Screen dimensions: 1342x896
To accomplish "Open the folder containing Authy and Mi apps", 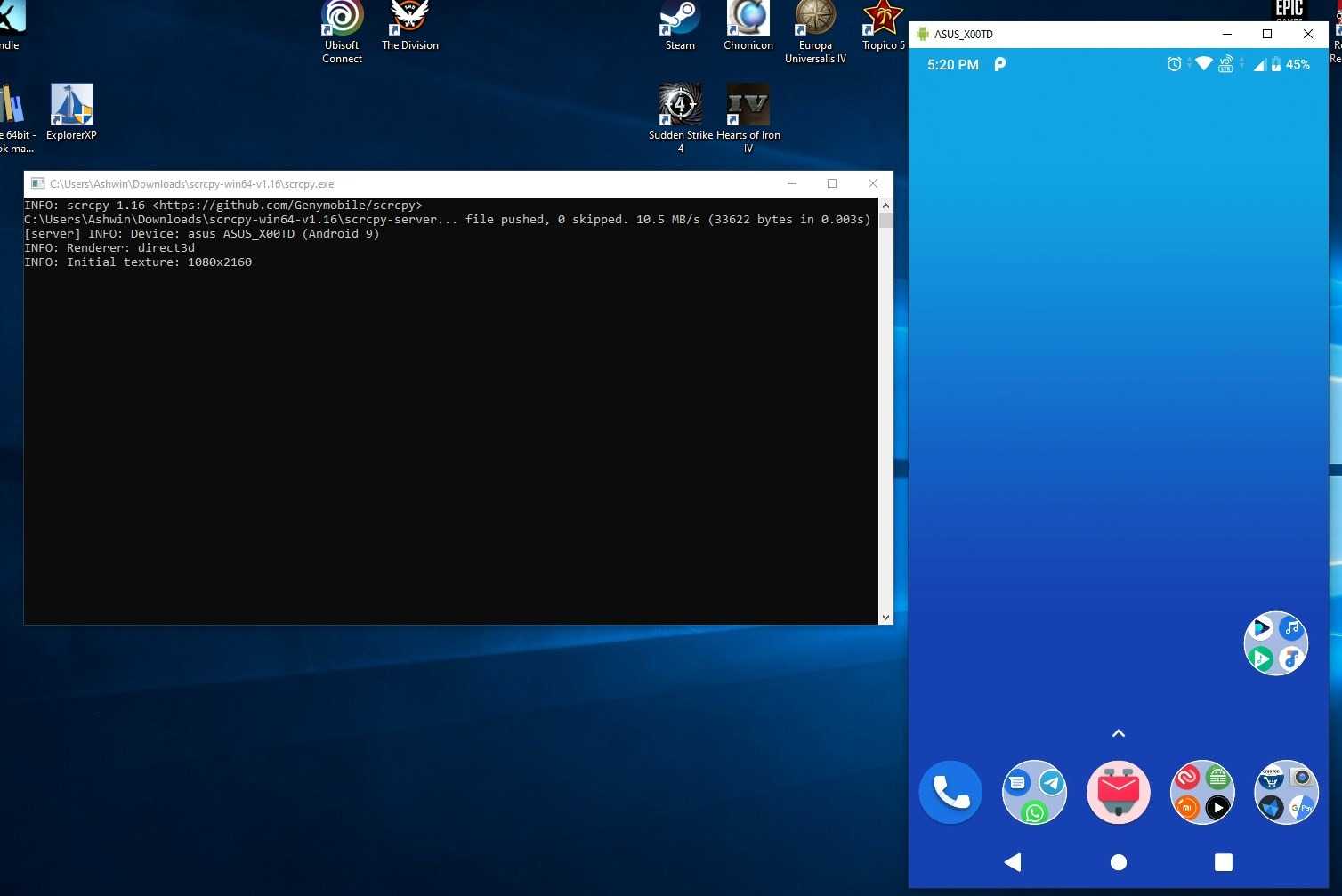I will [x=1202, y=792].
